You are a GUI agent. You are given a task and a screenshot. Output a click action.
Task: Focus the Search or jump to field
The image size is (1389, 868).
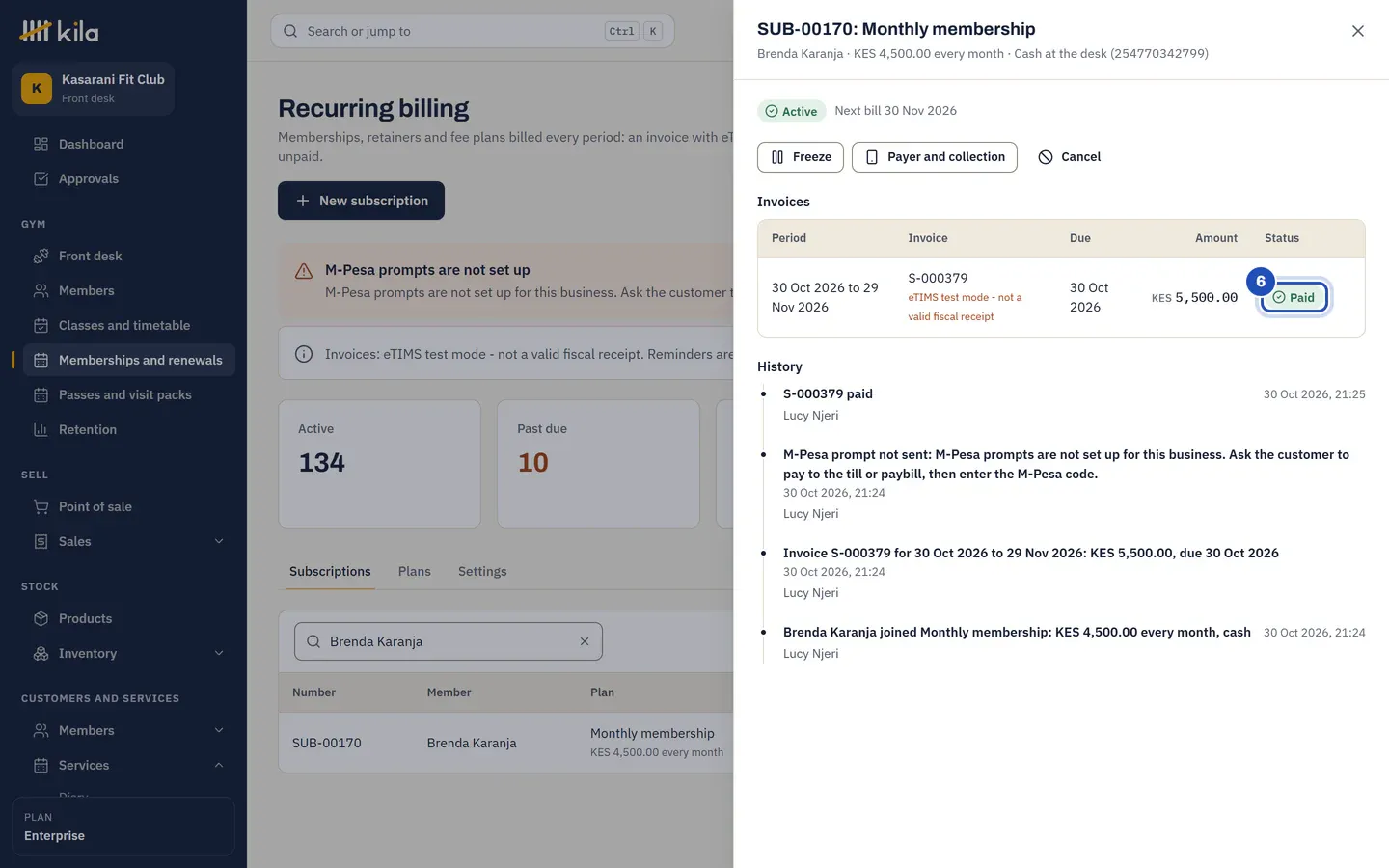[x=473, y=31]
